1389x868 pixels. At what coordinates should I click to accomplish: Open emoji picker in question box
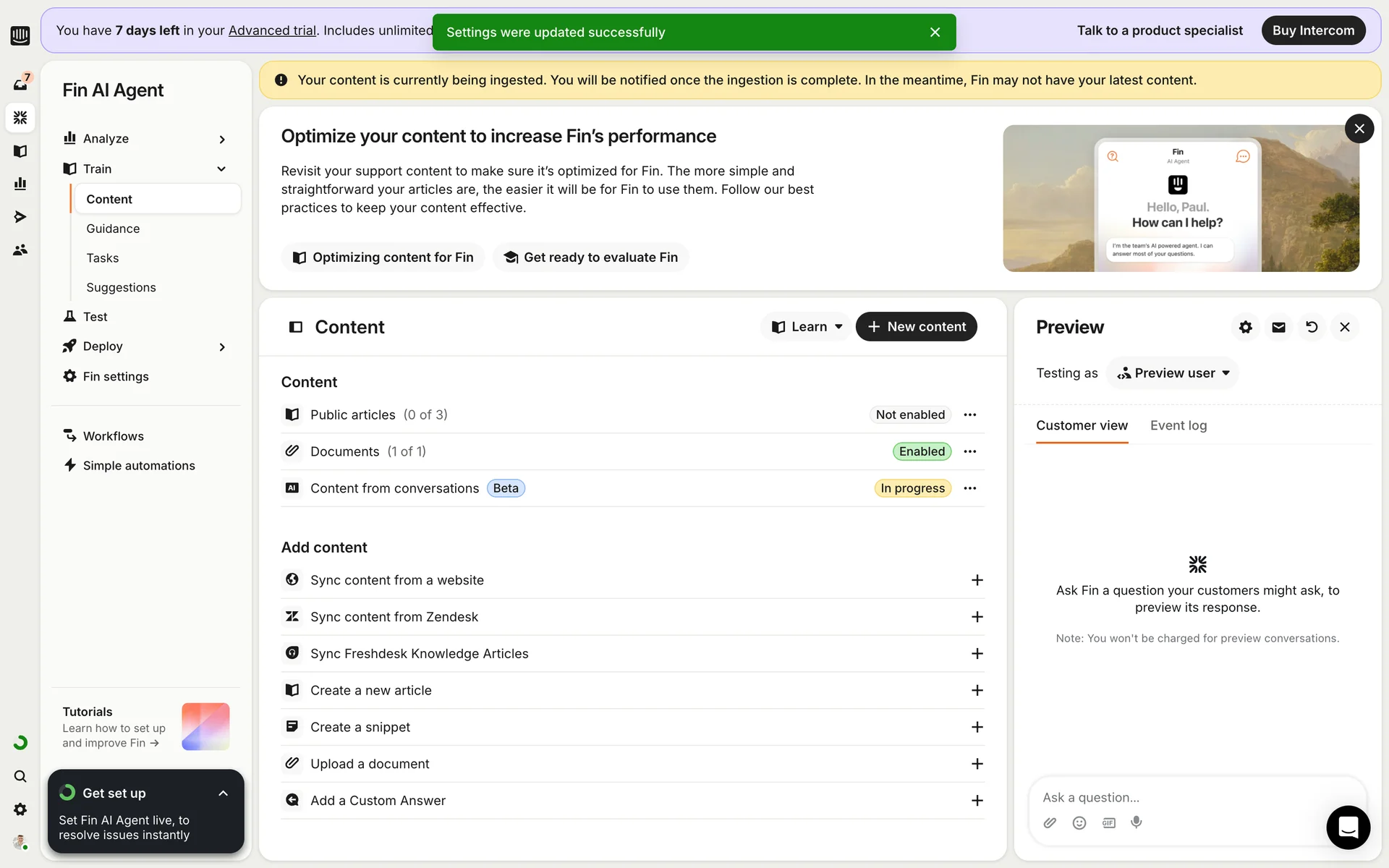1079,822
